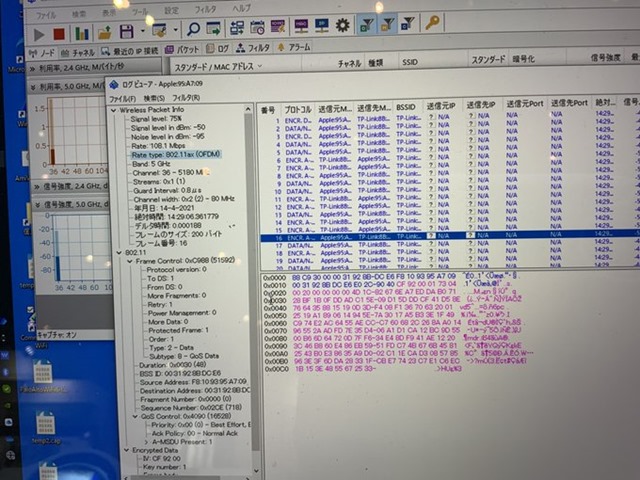The width and height of the screenshot is (640, 480).
Task: Click tree panel scroll-up arrow
Action: click(248, 109)
